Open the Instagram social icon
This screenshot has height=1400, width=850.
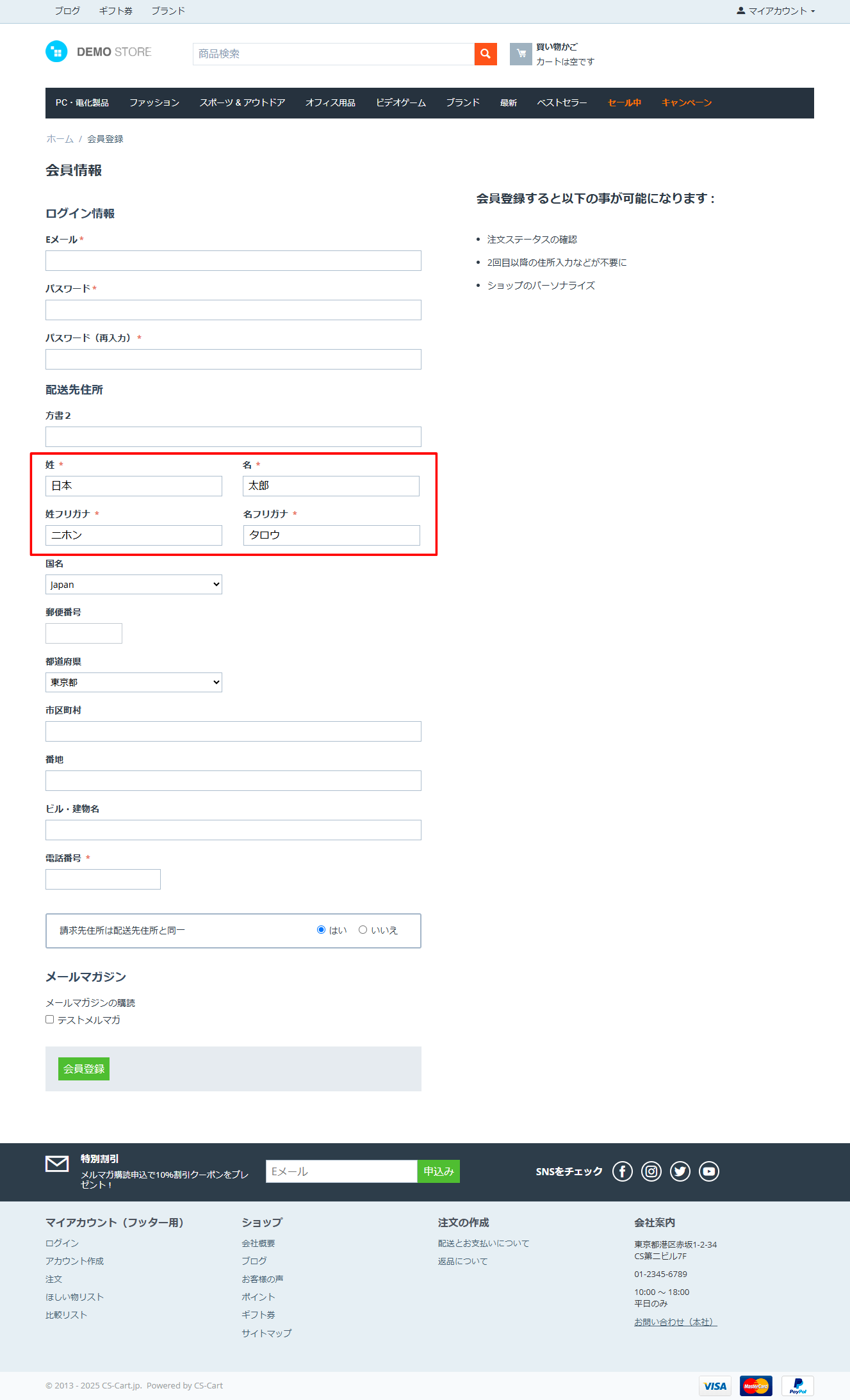[x=651, y=1171]
